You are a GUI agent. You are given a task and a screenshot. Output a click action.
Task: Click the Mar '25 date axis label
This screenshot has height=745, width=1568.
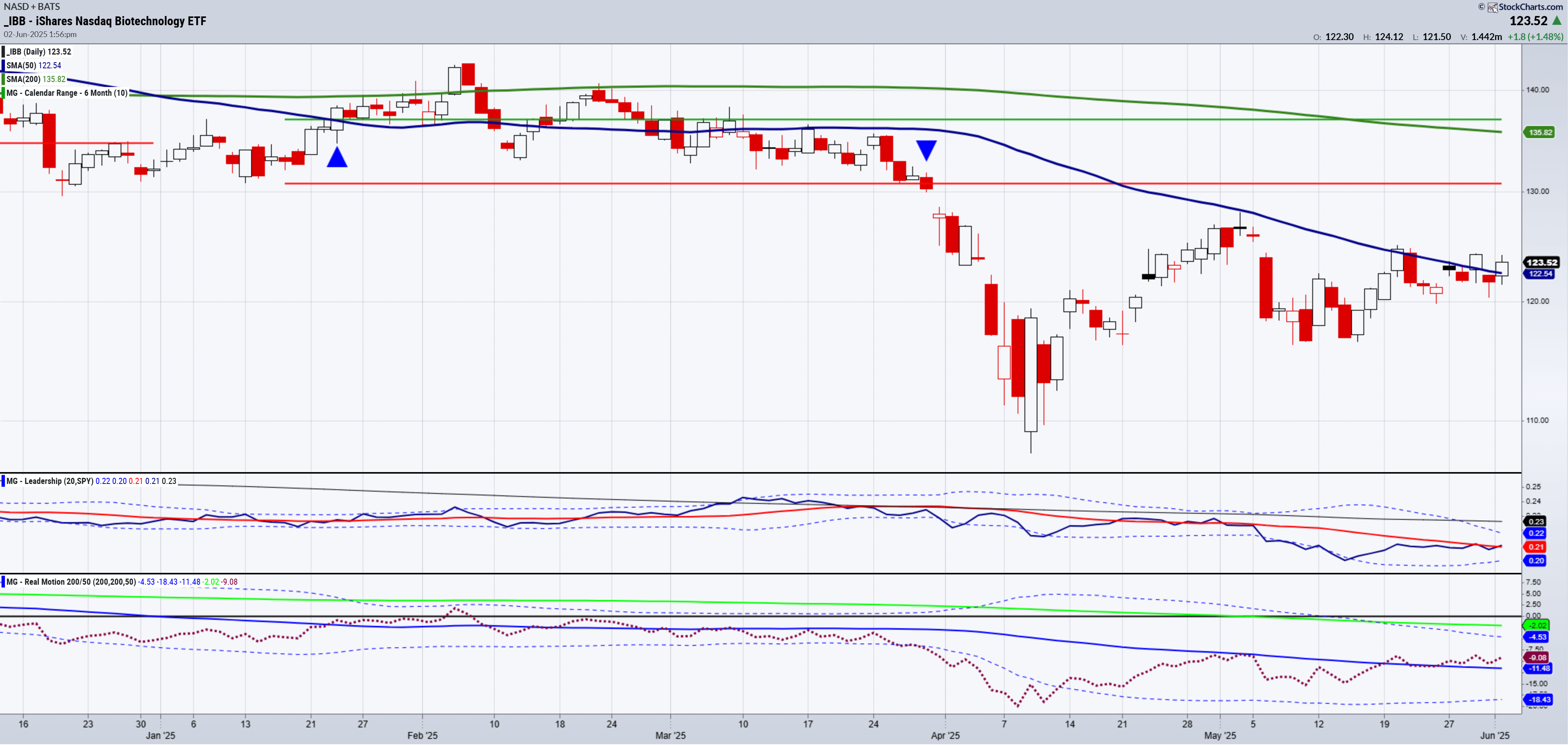[x=670, y=737]
